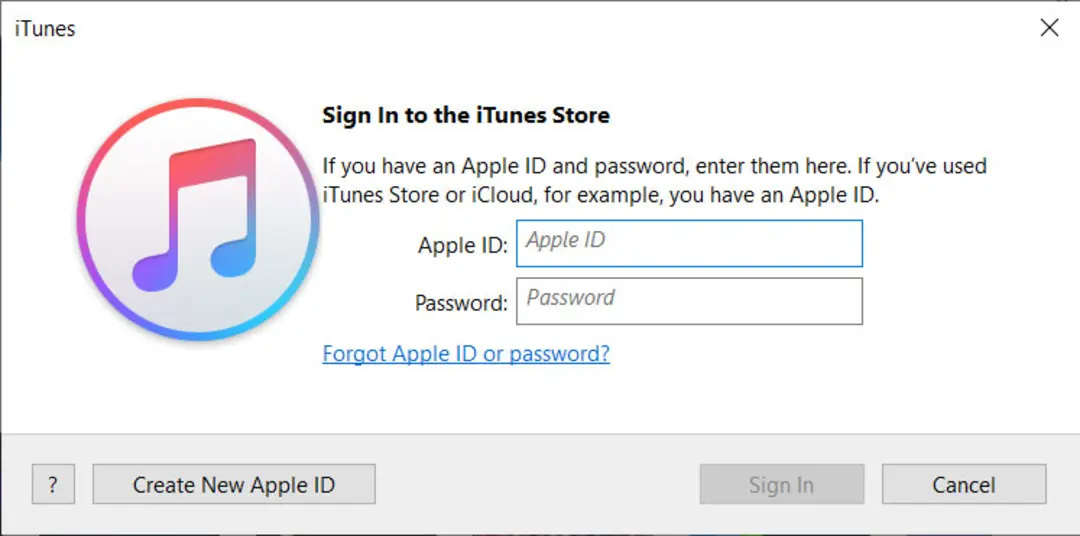1080x536 pixels.
Task: Click the Apple ID description paragraph
Action: pos(654,181)
